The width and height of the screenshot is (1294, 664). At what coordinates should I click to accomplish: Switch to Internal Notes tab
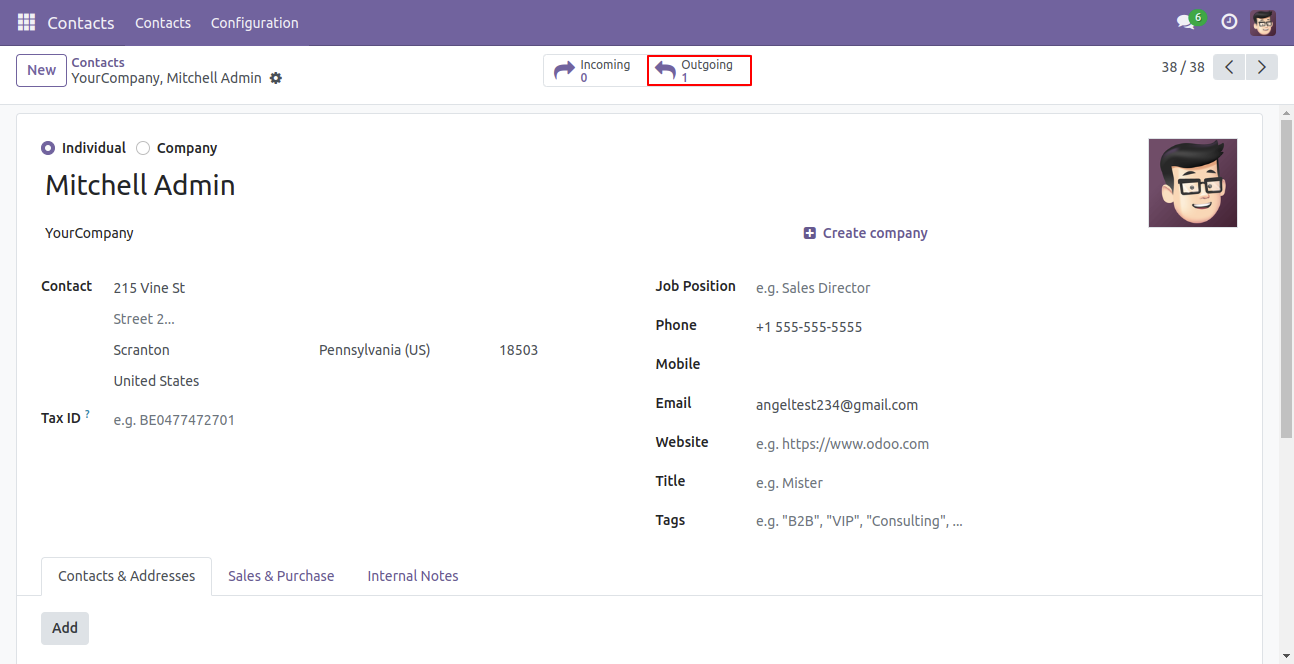coord(413,576)
